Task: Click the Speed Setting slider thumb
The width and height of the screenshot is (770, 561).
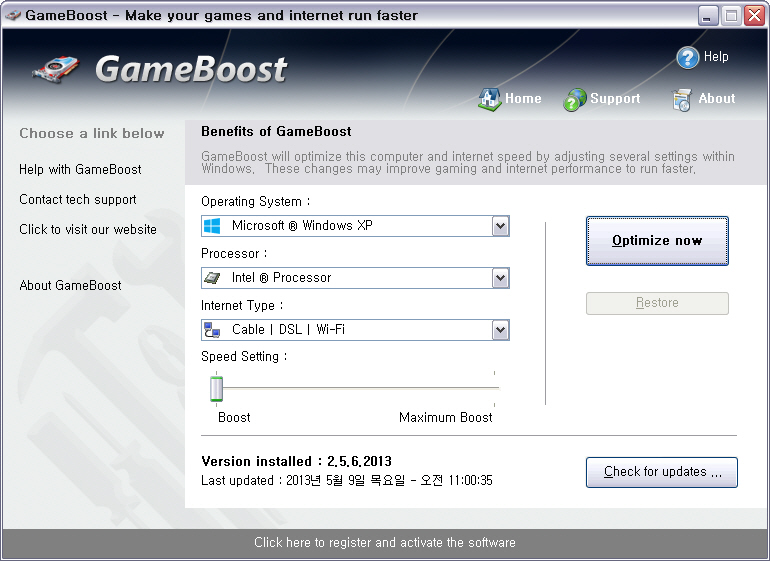Action: click(x=217, y=389)
